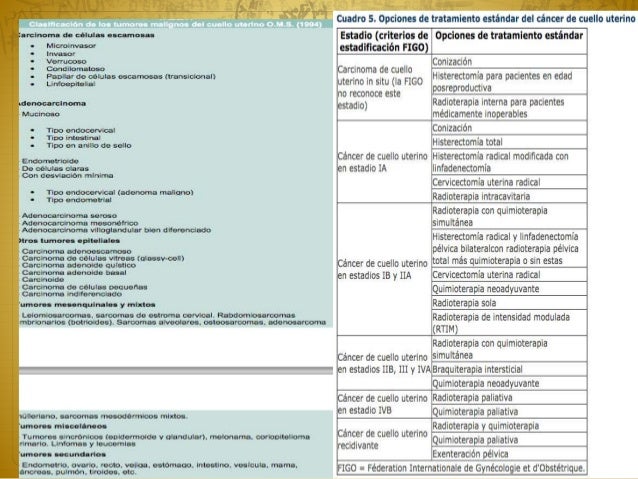Select the 'Carcinoide' line
Screen dimensions: 638x479
[43, 280]
